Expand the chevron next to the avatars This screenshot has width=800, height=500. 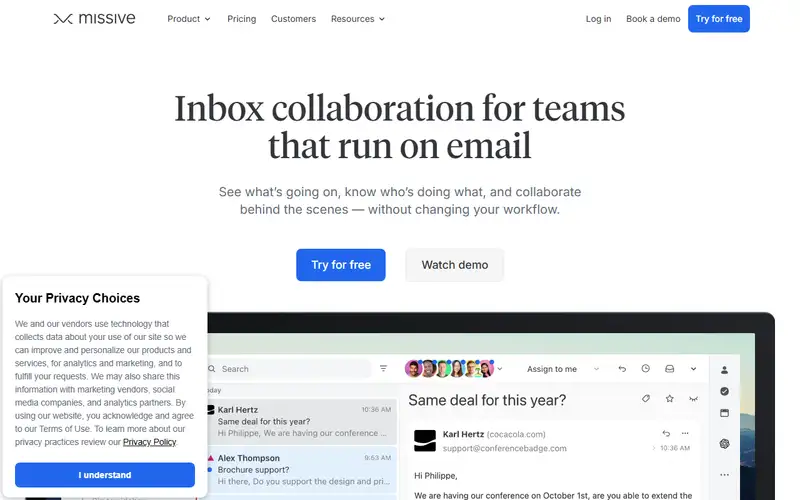click(x=500, y=369)
